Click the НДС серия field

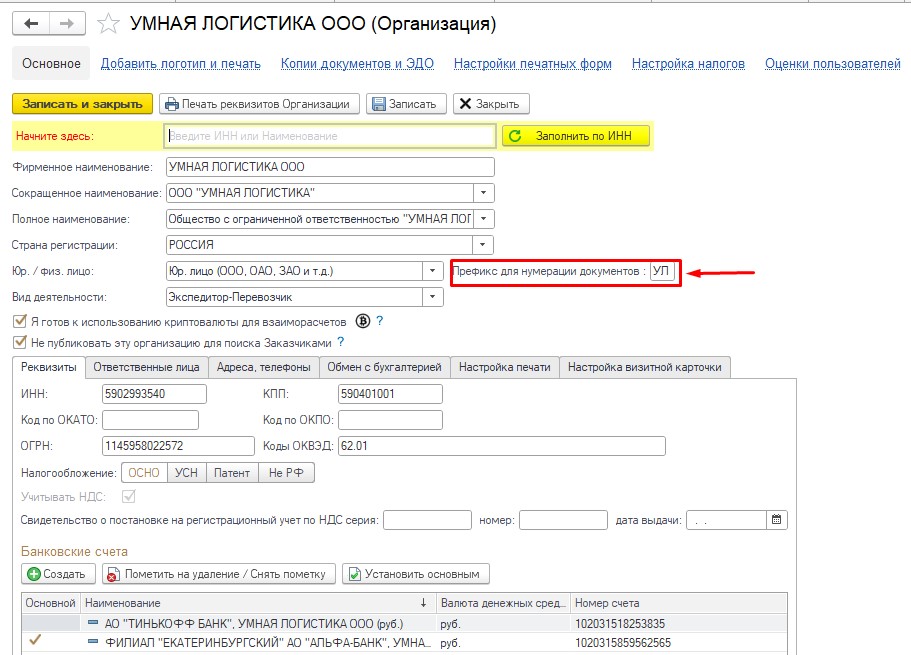tap(428, 520)
